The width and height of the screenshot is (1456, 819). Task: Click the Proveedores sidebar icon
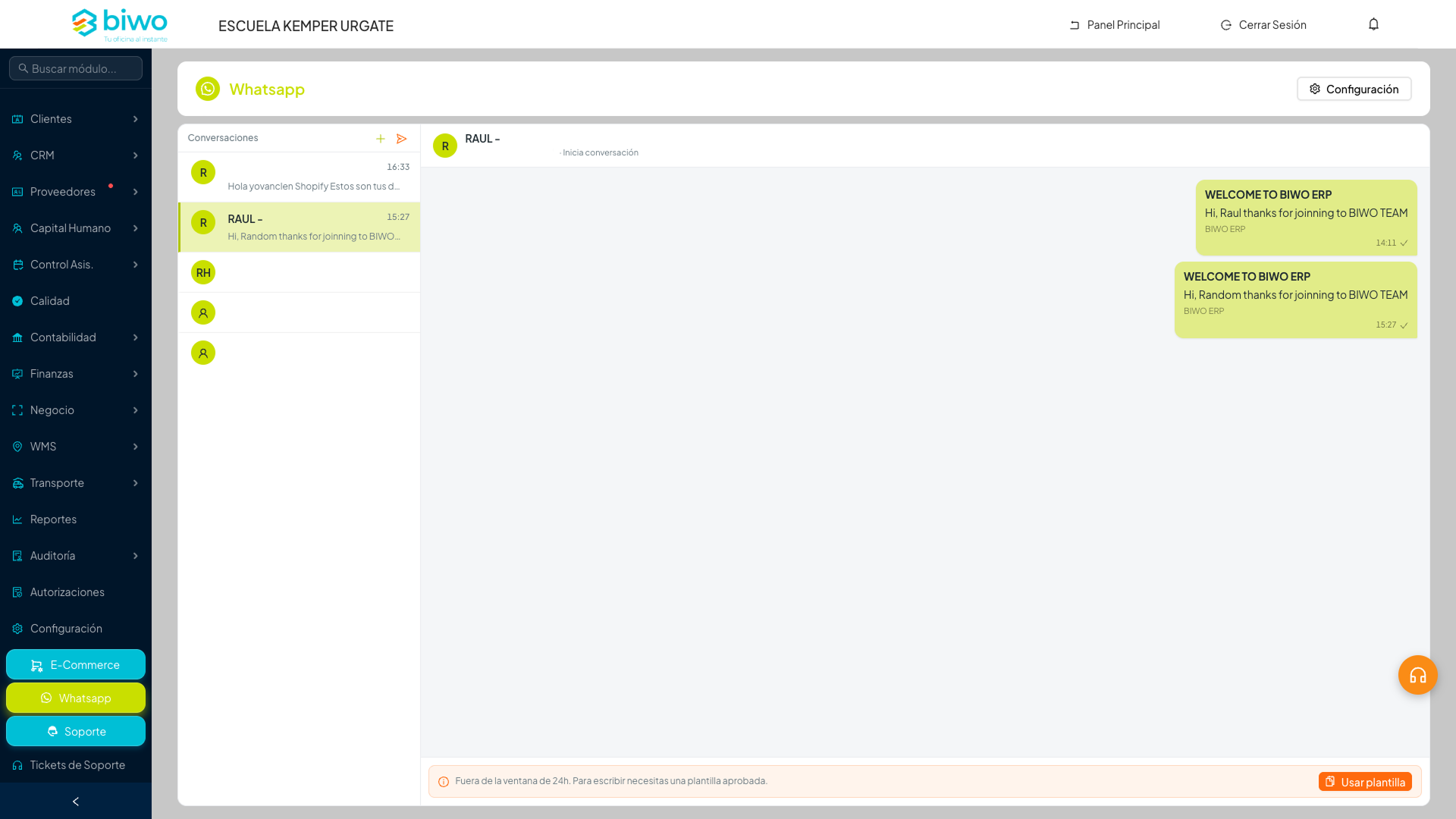pyautogui.click(x=17, y=192)
